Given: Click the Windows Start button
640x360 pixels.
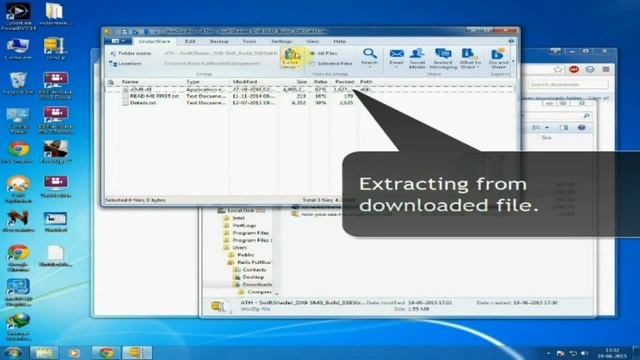Looking at the screenshot, I should tap(13, 353).
